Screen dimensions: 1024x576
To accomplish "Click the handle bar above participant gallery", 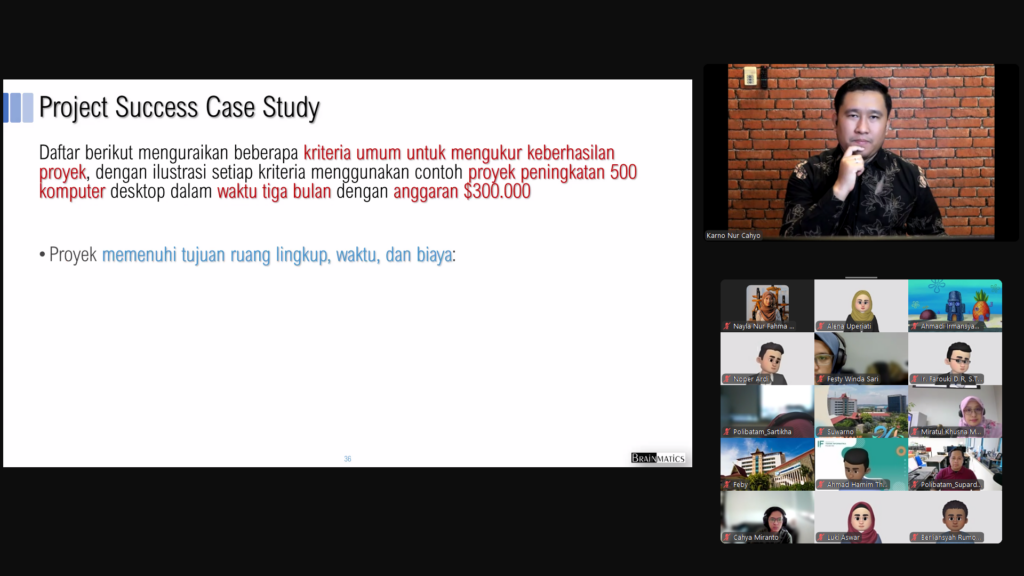I will [x=861, y=277].
